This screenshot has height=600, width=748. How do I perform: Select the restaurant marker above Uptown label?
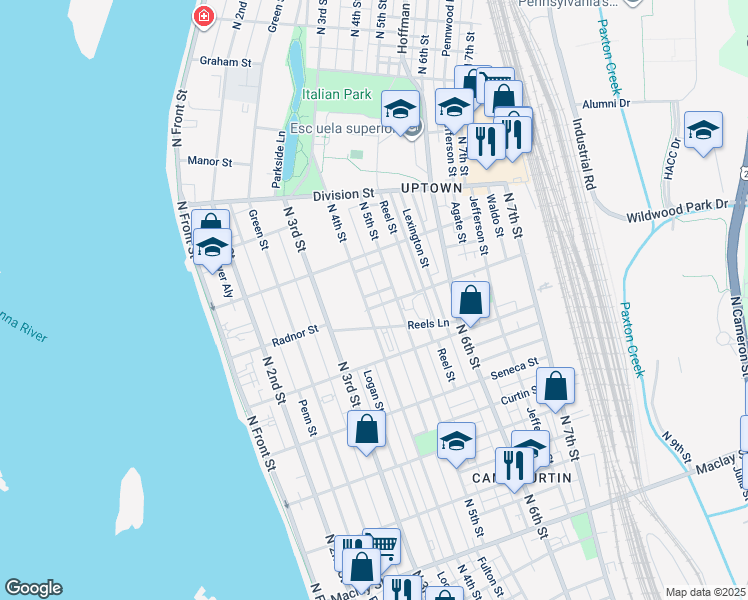[x=486, y=145]
